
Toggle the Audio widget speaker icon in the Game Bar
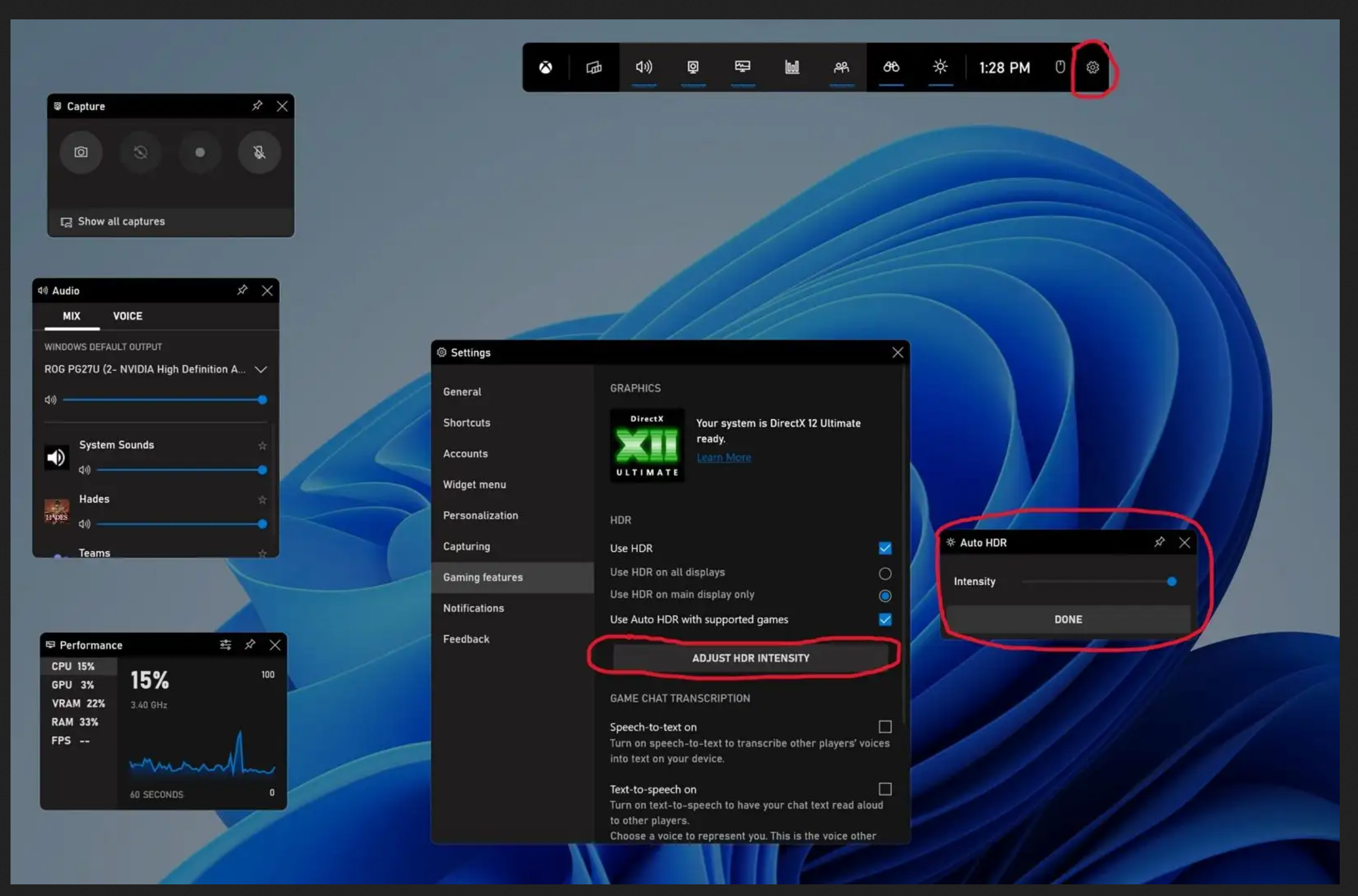point(644,68)
